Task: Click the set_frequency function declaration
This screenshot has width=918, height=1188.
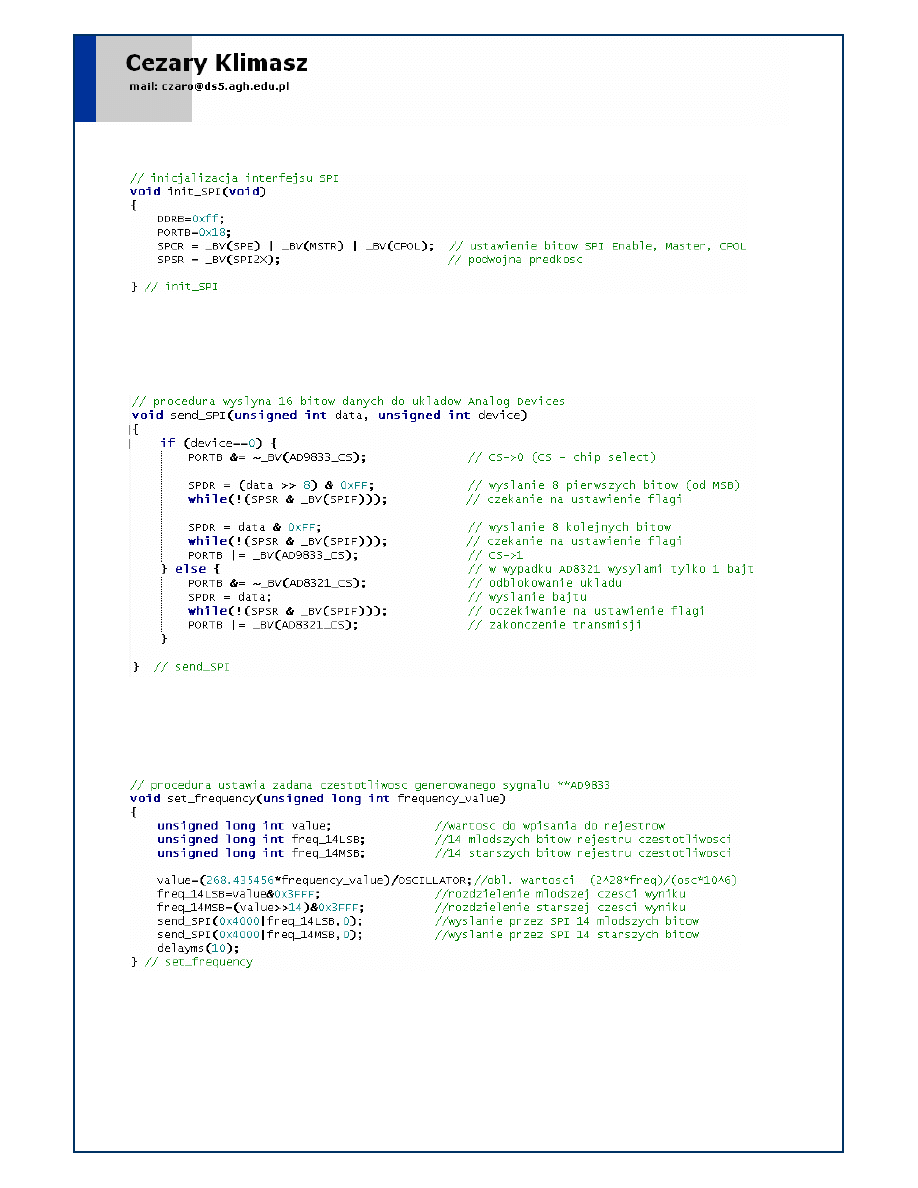Action: [317, 799]
